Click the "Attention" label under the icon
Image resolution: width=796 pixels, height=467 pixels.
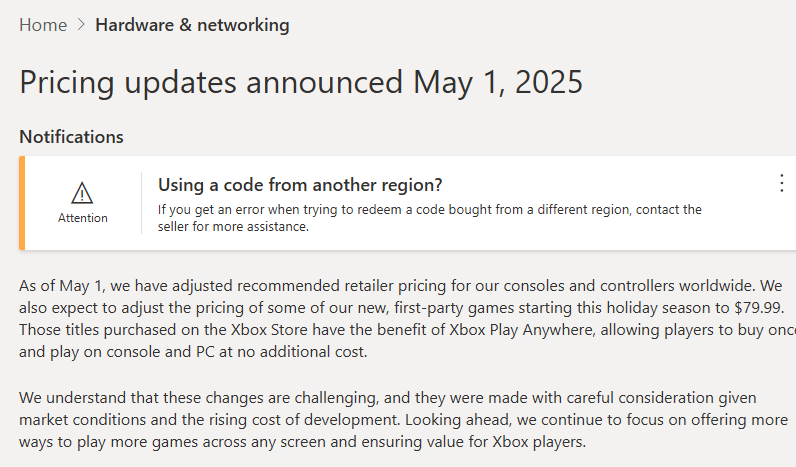tap(82, 218)
